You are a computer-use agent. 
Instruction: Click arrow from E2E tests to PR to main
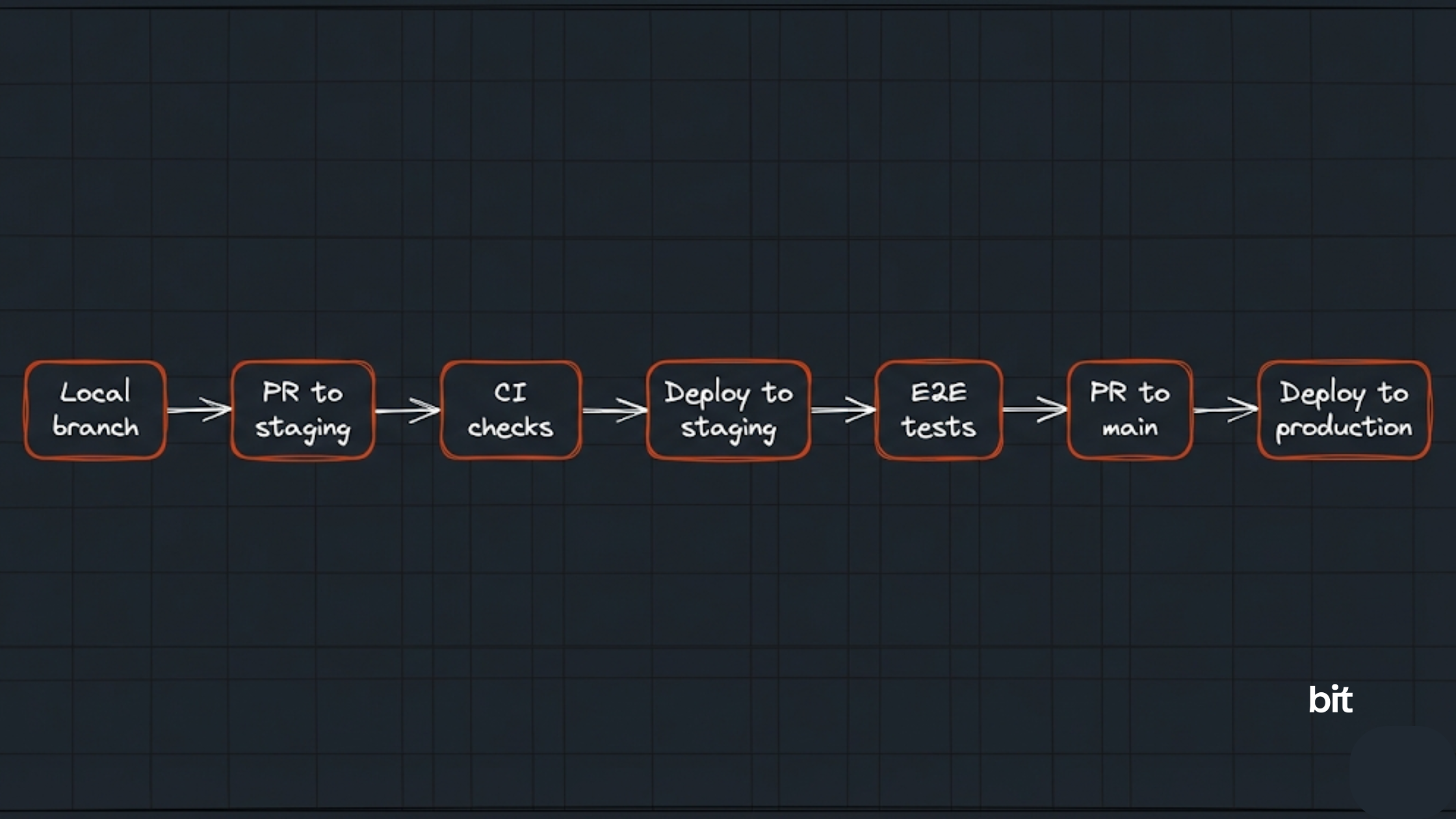[x=1035, y=409]
